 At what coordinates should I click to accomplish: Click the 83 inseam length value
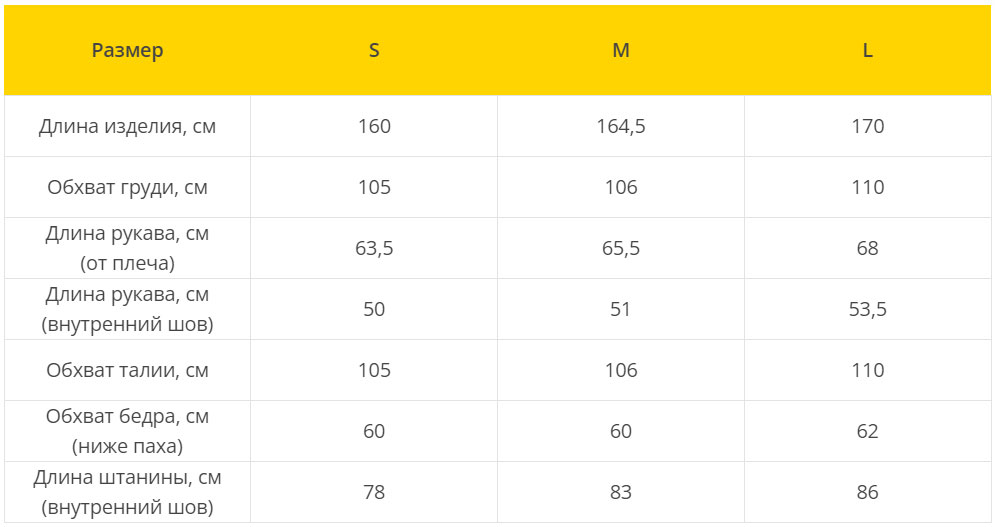coord(621,492)
